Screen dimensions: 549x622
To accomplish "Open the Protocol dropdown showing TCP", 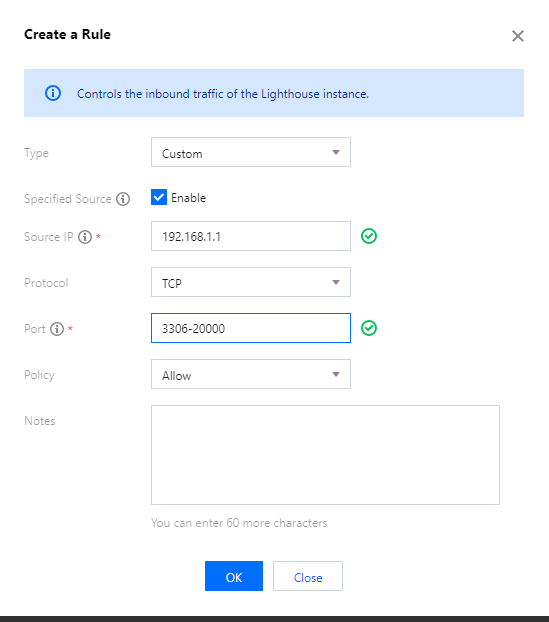I will [x=251, y=282].
